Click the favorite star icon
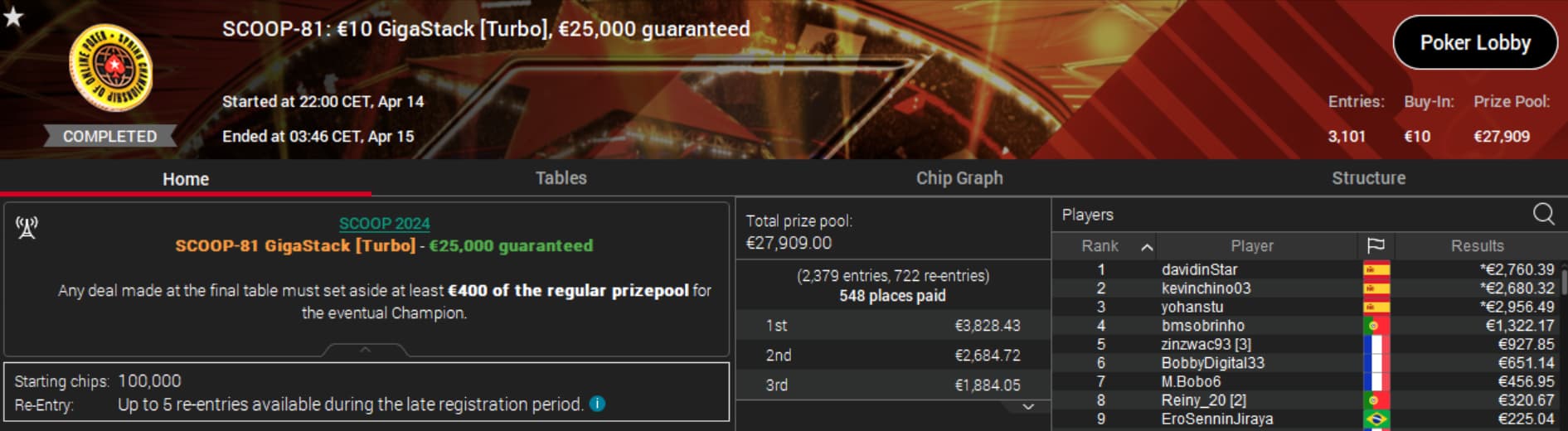 pos(13,16)
